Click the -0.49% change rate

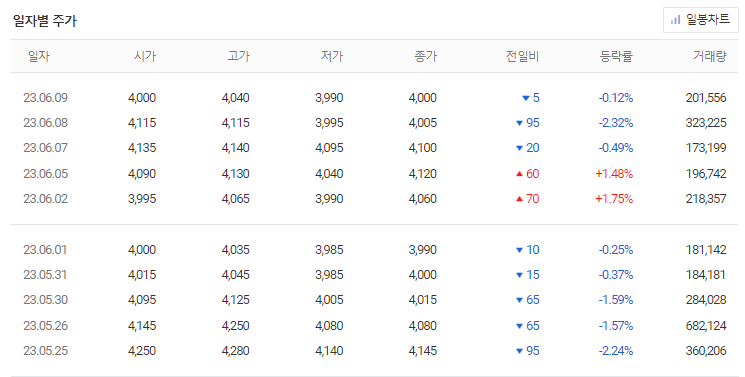[x=616, y=148]
